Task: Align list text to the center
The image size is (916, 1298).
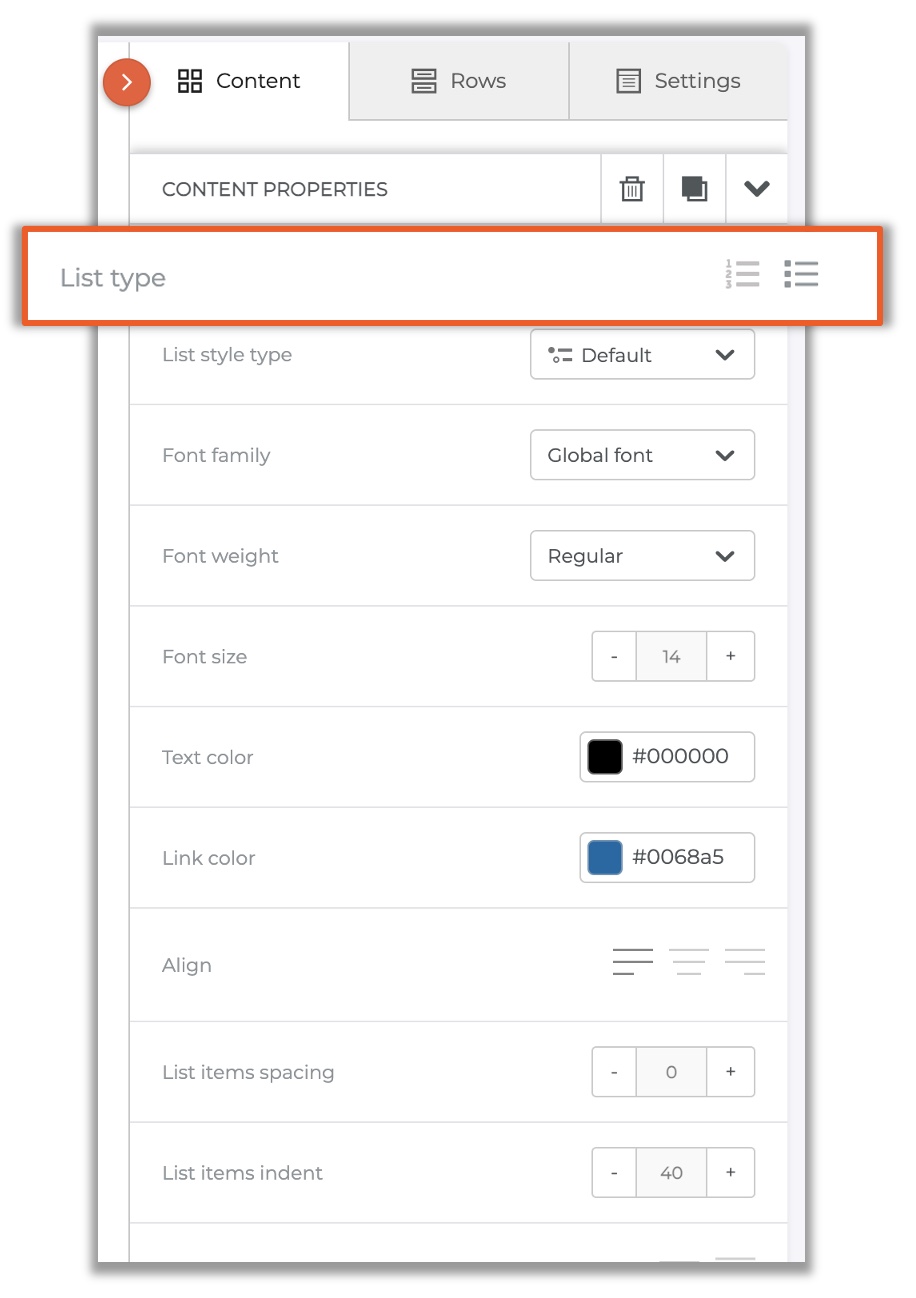Action: tap(688, 962)
